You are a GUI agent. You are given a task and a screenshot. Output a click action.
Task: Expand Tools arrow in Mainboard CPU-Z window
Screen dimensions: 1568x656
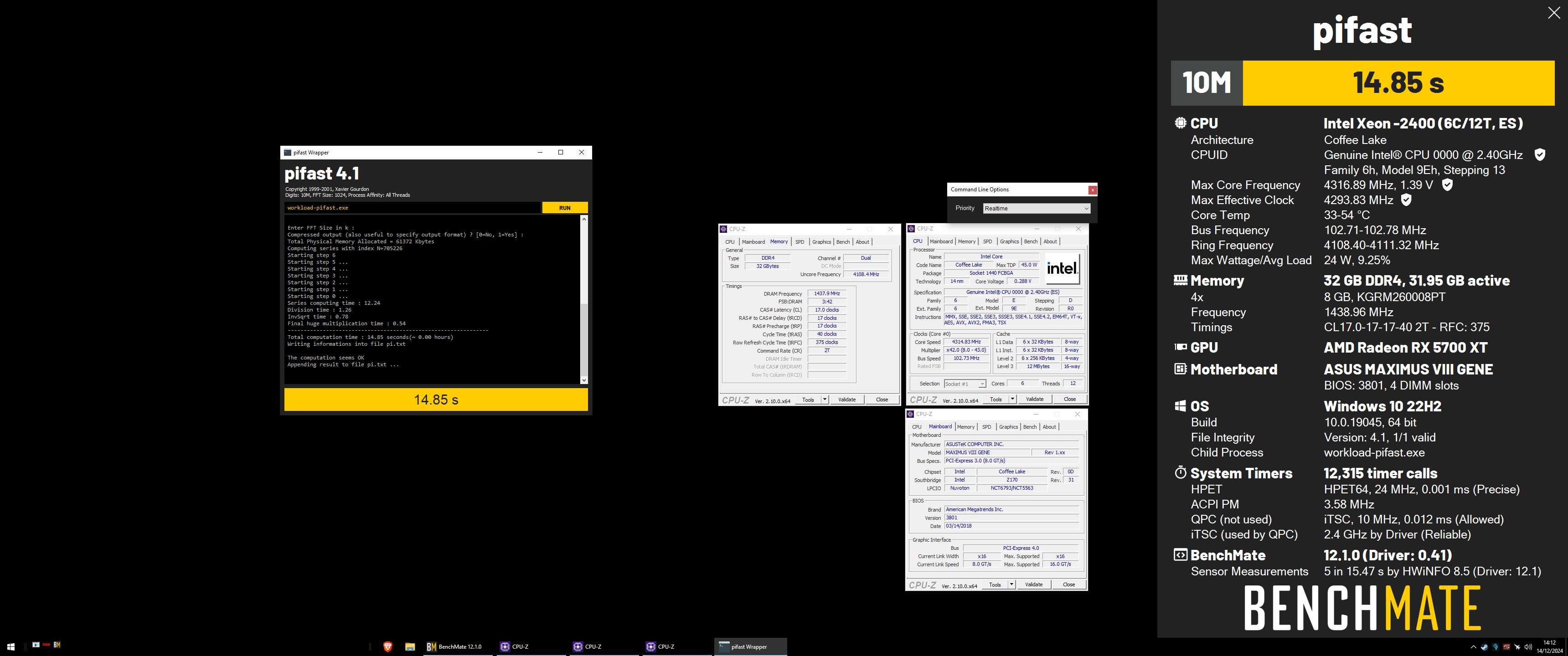coord(1011,584)
